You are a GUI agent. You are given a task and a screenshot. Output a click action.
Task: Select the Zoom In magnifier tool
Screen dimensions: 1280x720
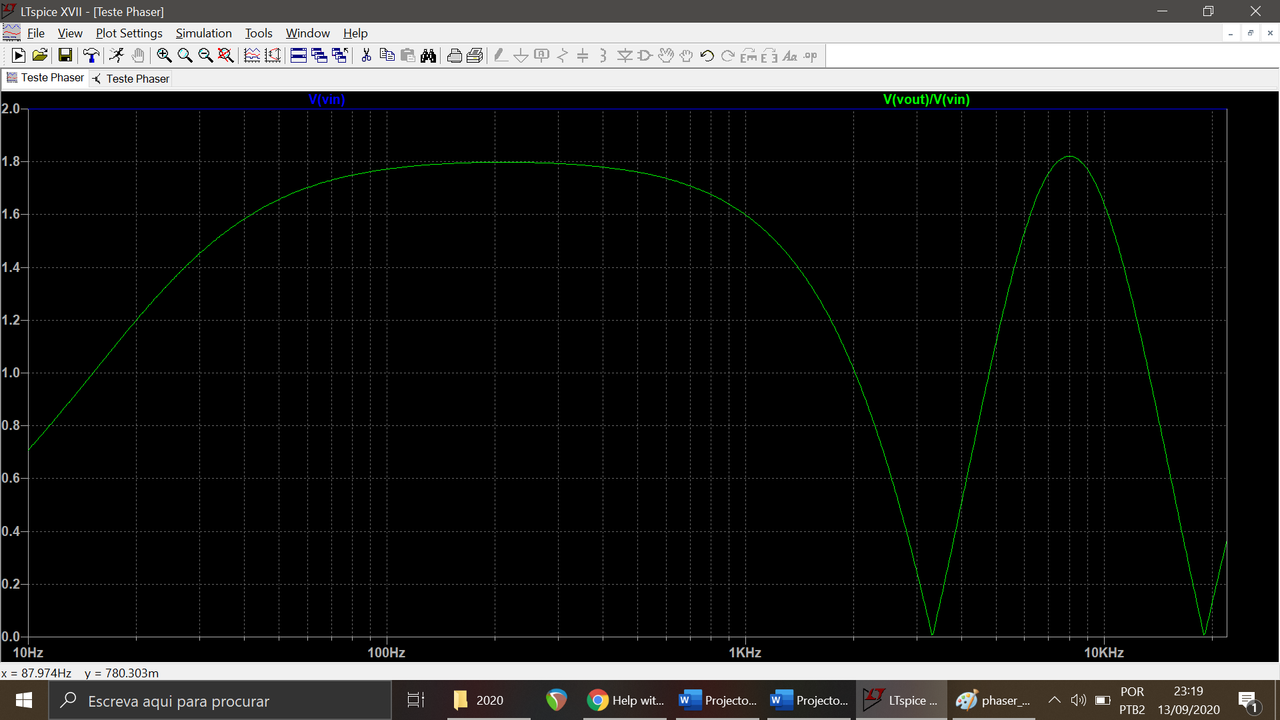click(164, 56)
